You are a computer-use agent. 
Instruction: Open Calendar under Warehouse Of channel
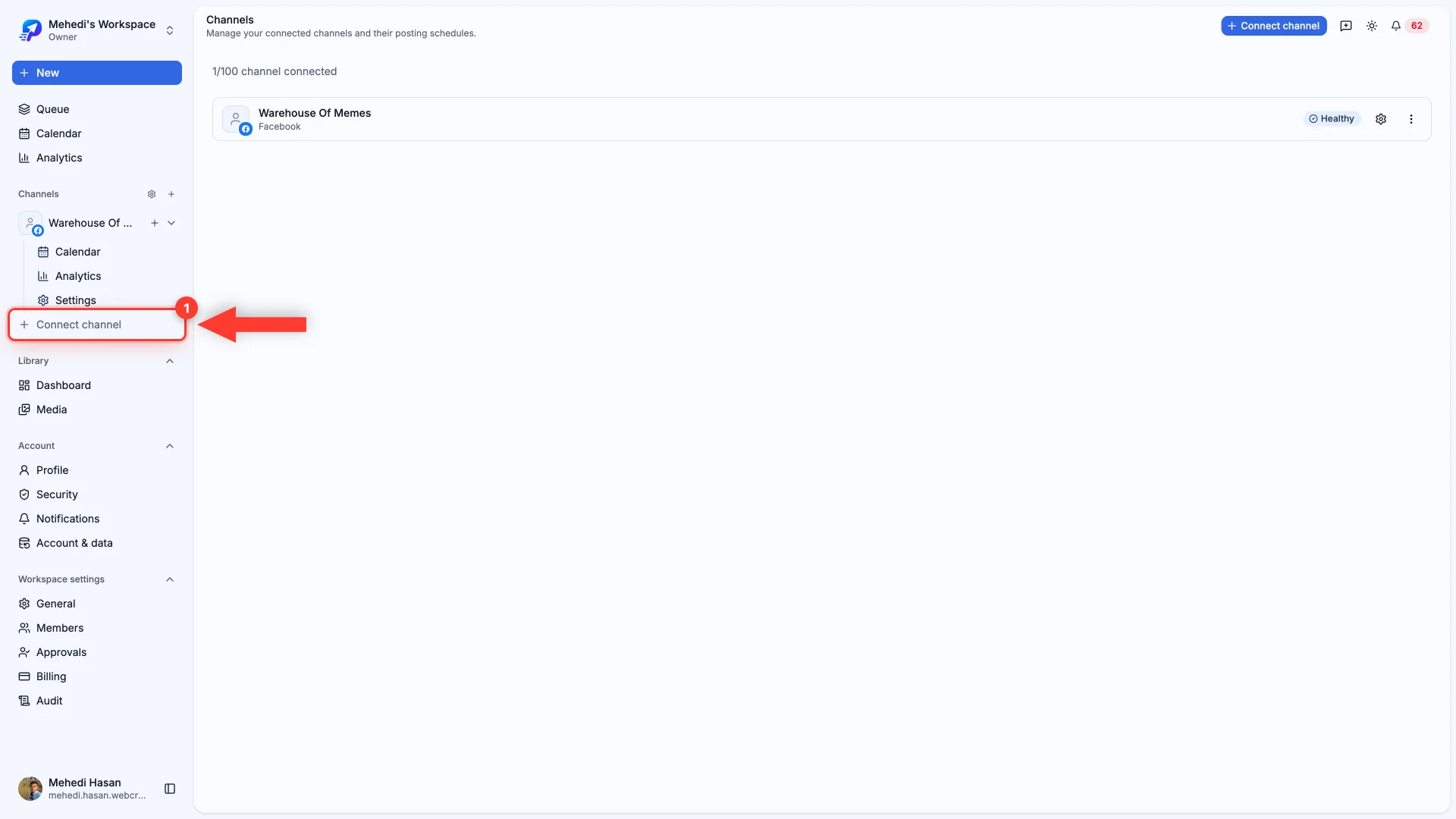(x=106, y=252)
